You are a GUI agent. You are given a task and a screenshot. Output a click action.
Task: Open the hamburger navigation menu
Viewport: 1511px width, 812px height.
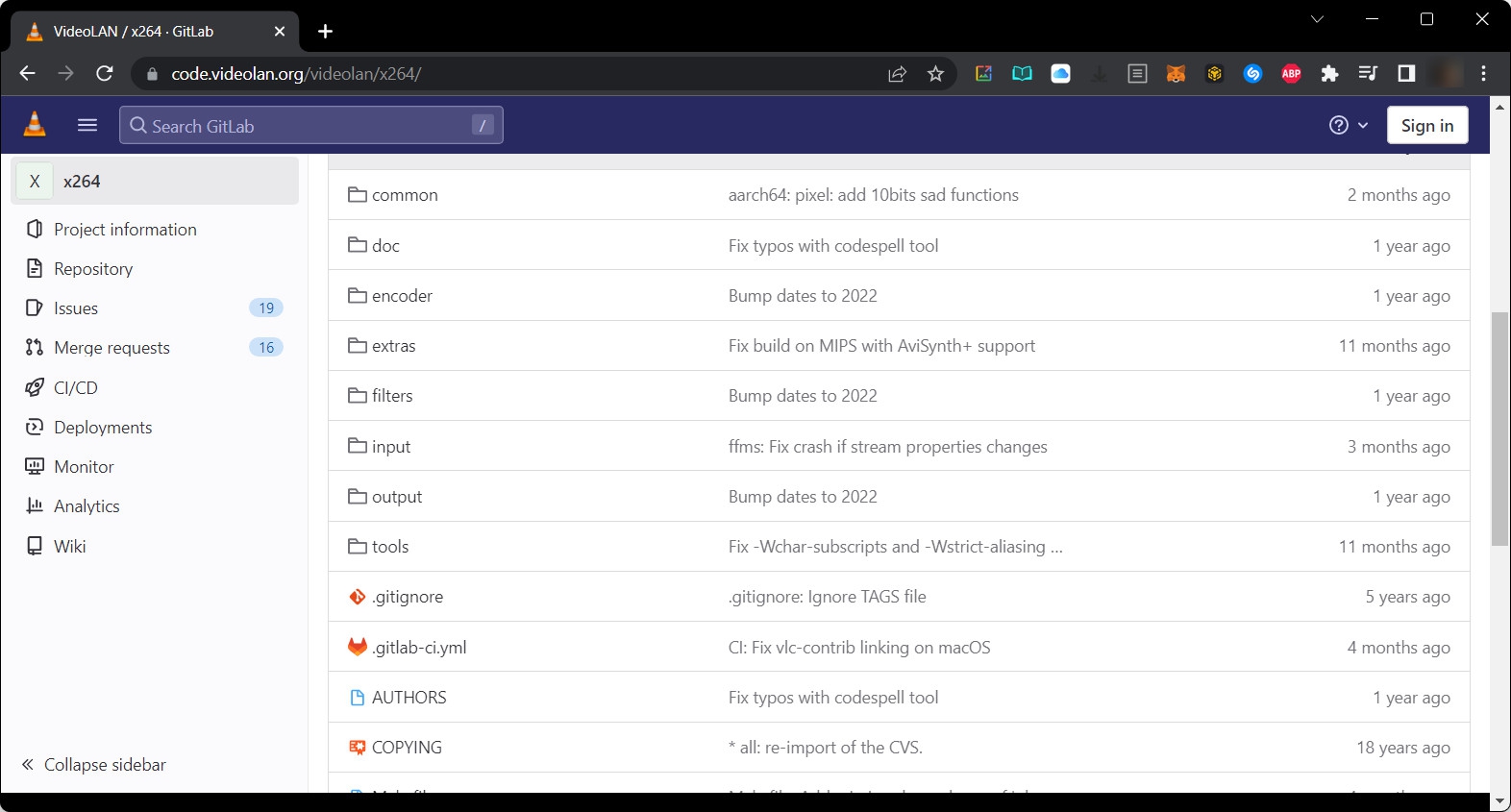pyautogui.click(x=87, y=125)
